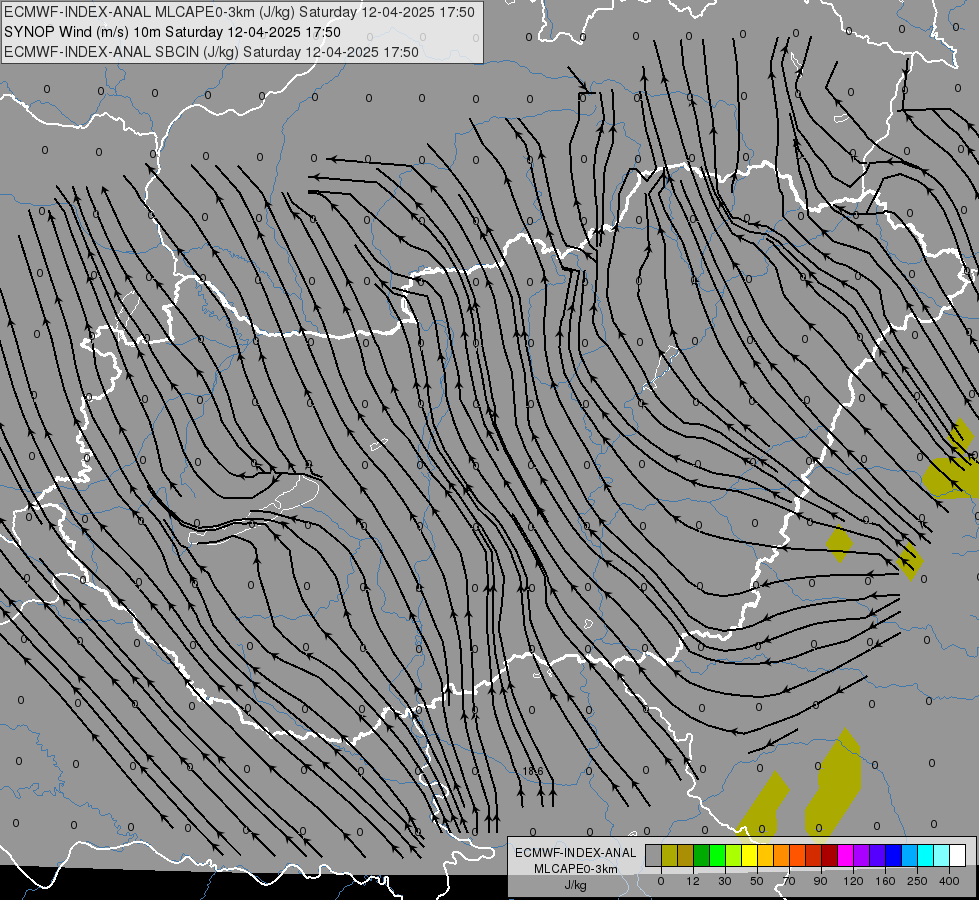Click the legend tick value 250

(917, 881)
